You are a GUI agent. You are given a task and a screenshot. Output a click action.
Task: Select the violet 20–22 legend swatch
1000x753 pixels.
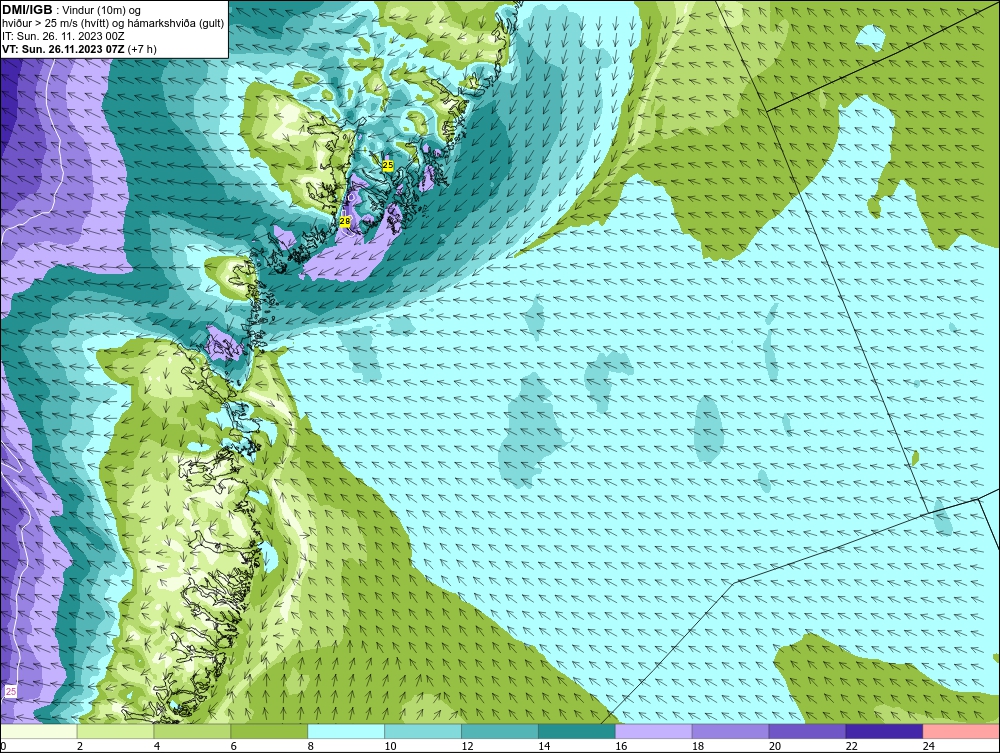[x=807, y=731]
